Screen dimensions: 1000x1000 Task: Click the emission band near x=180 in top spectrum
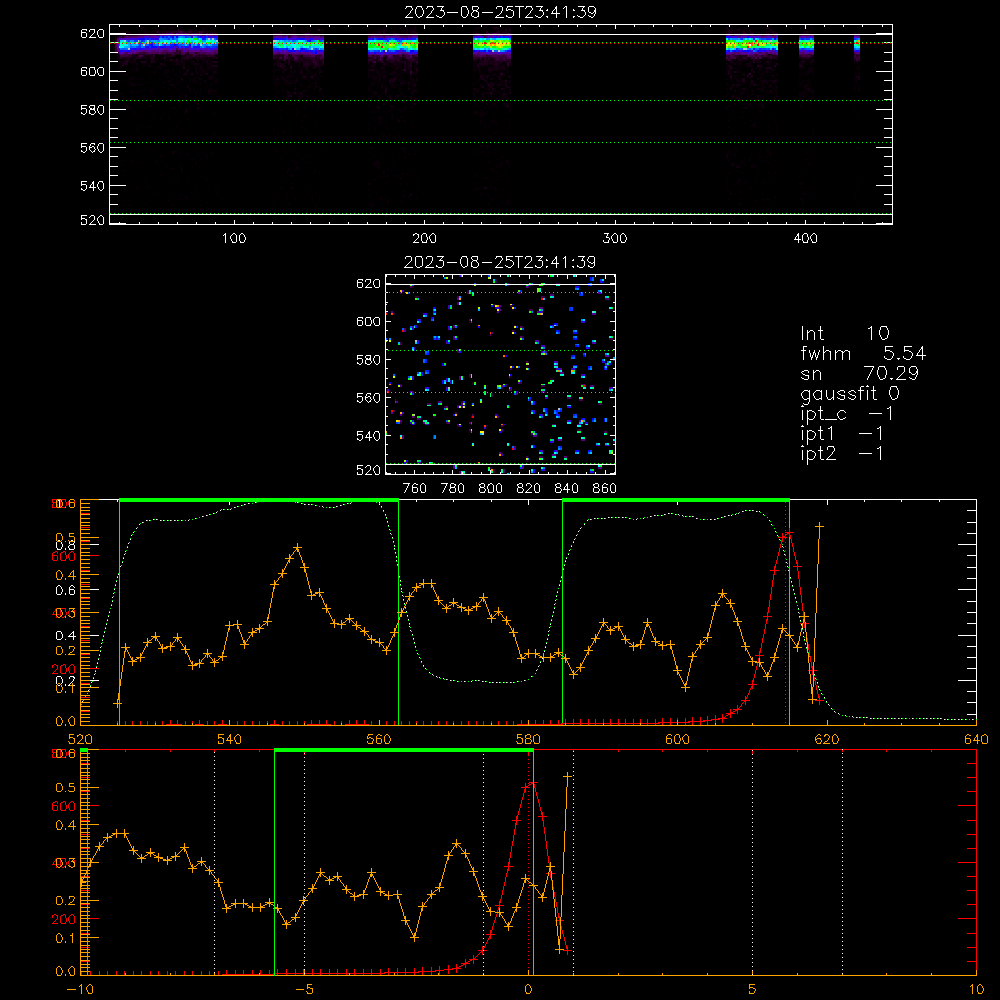tap(393, 46)
